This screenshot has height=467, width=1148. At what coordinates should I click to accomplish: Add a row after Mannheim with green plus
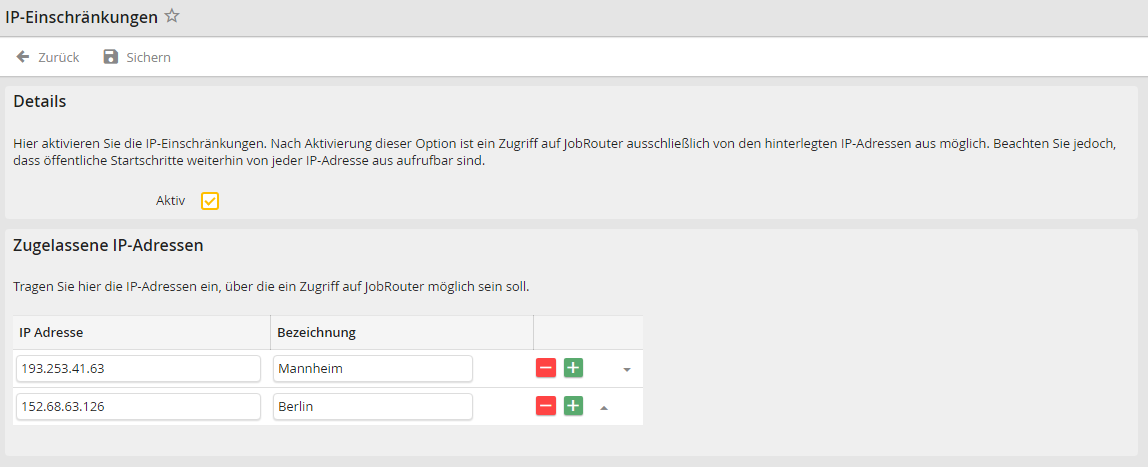[573, 368]
